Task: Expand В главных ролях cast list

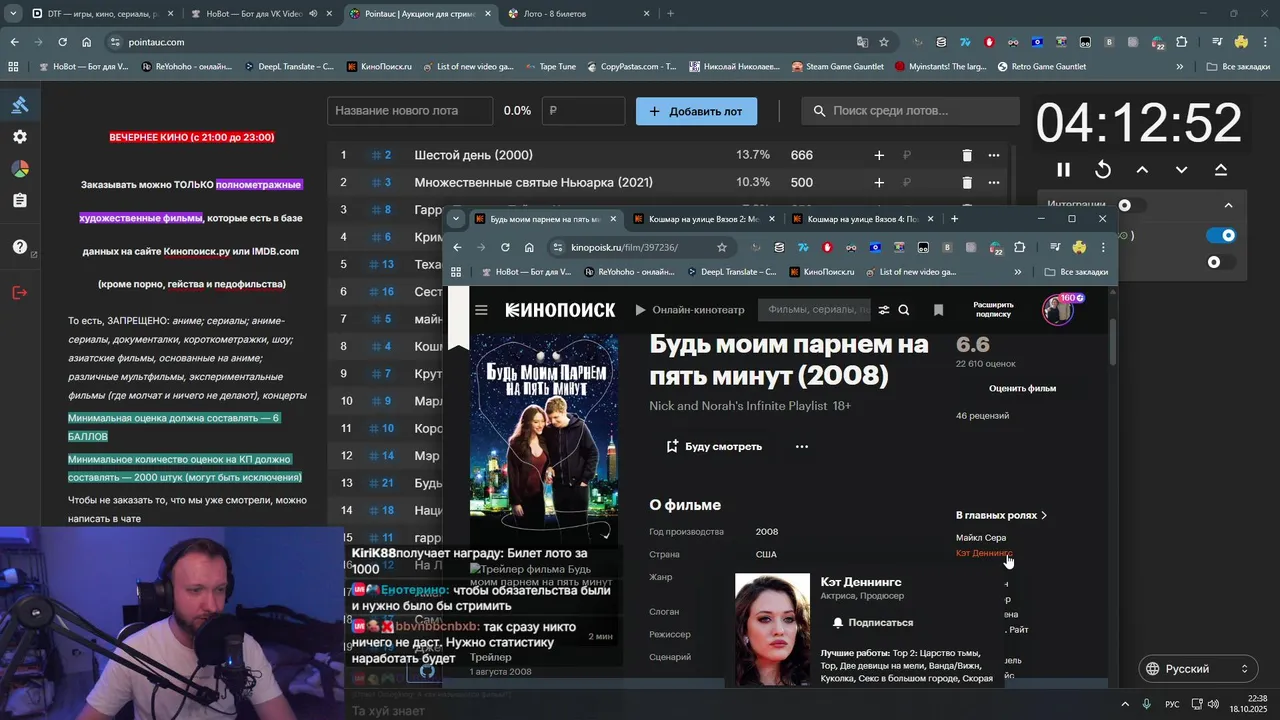Action: coord(1001,515)
